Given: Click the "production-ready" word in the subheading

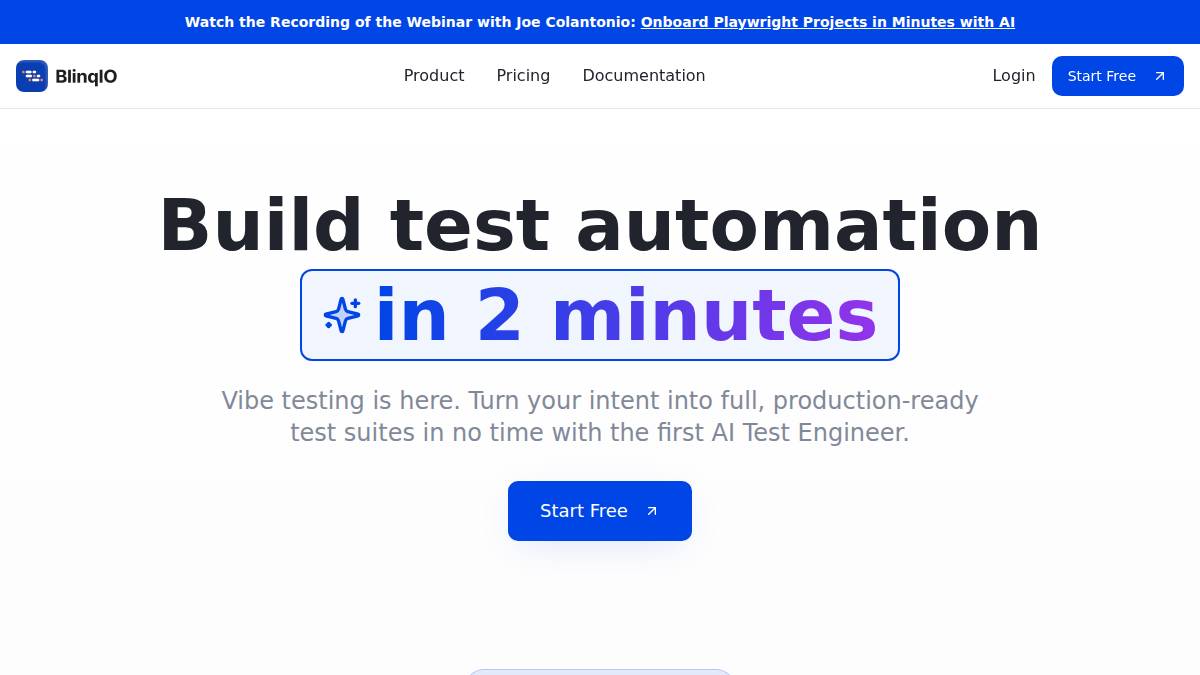Looking at the screenshot, I should point(875,401).
